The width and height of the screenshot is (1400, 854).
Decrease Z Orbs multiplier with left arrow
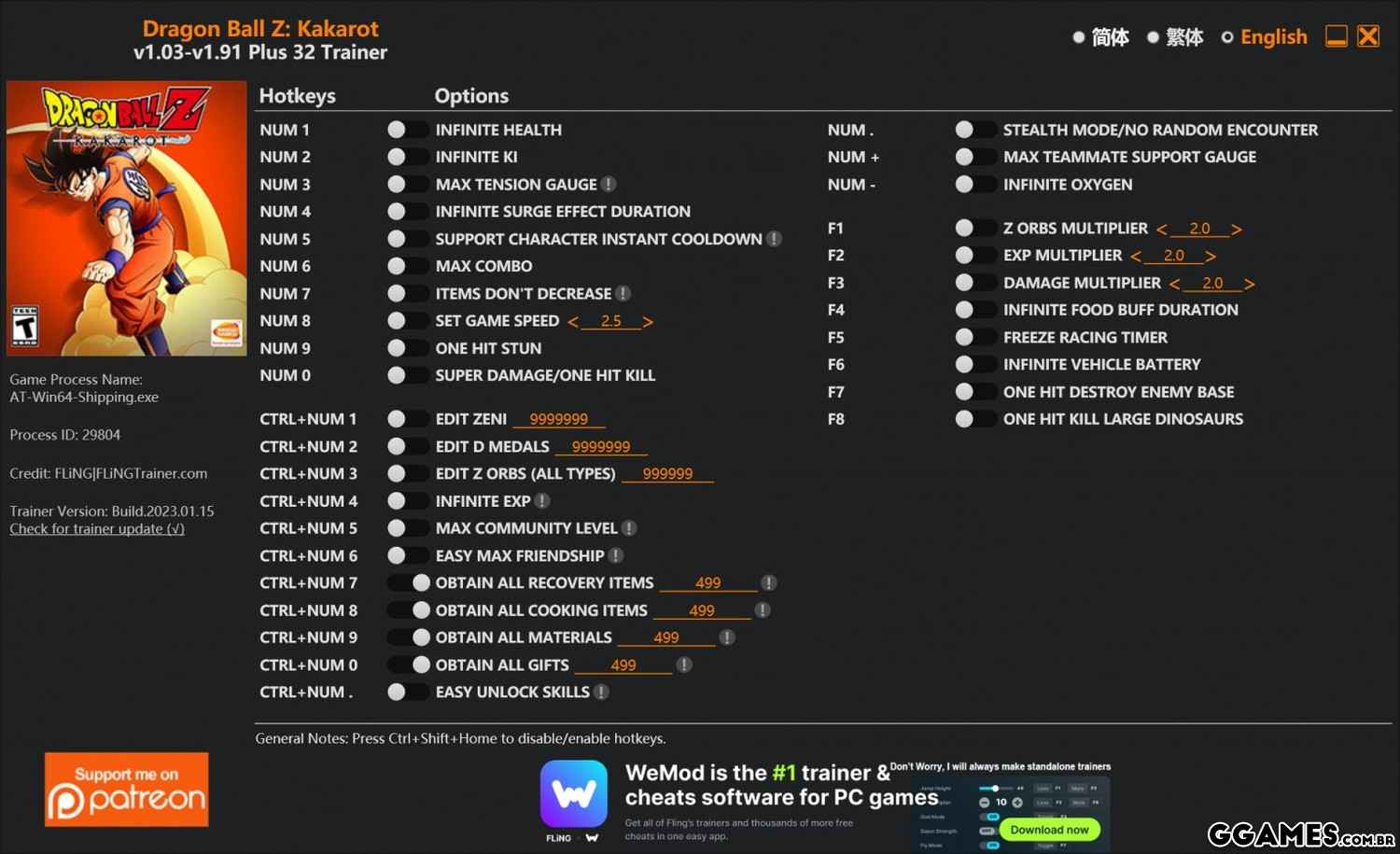click(x=1161, y=230)
